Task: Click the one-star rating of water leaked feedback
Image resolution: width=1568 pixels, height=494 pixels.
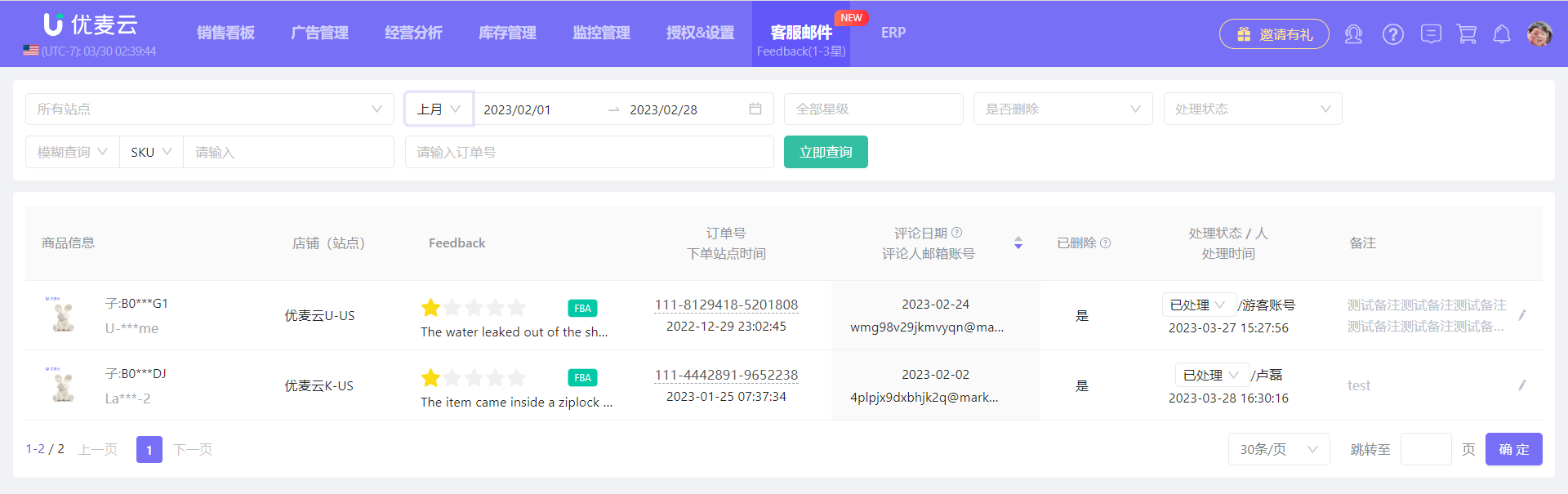Action: click(430, 308)
